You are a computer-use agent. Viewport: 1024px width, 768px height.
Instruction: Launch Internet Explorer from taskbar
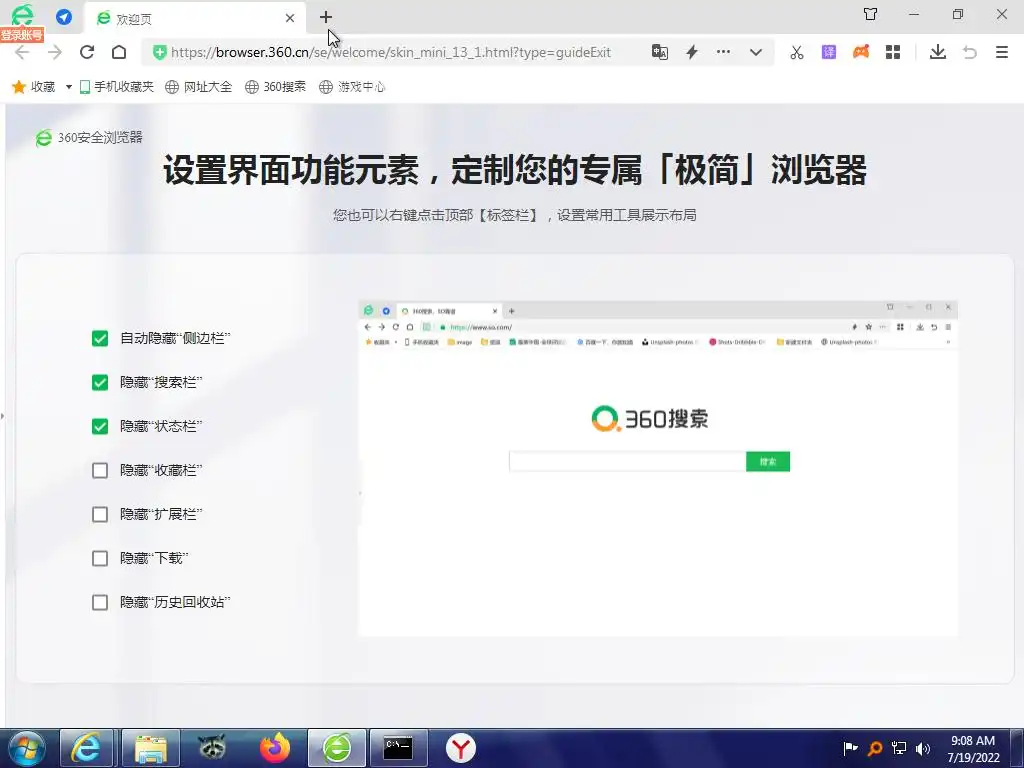[87, 748]
